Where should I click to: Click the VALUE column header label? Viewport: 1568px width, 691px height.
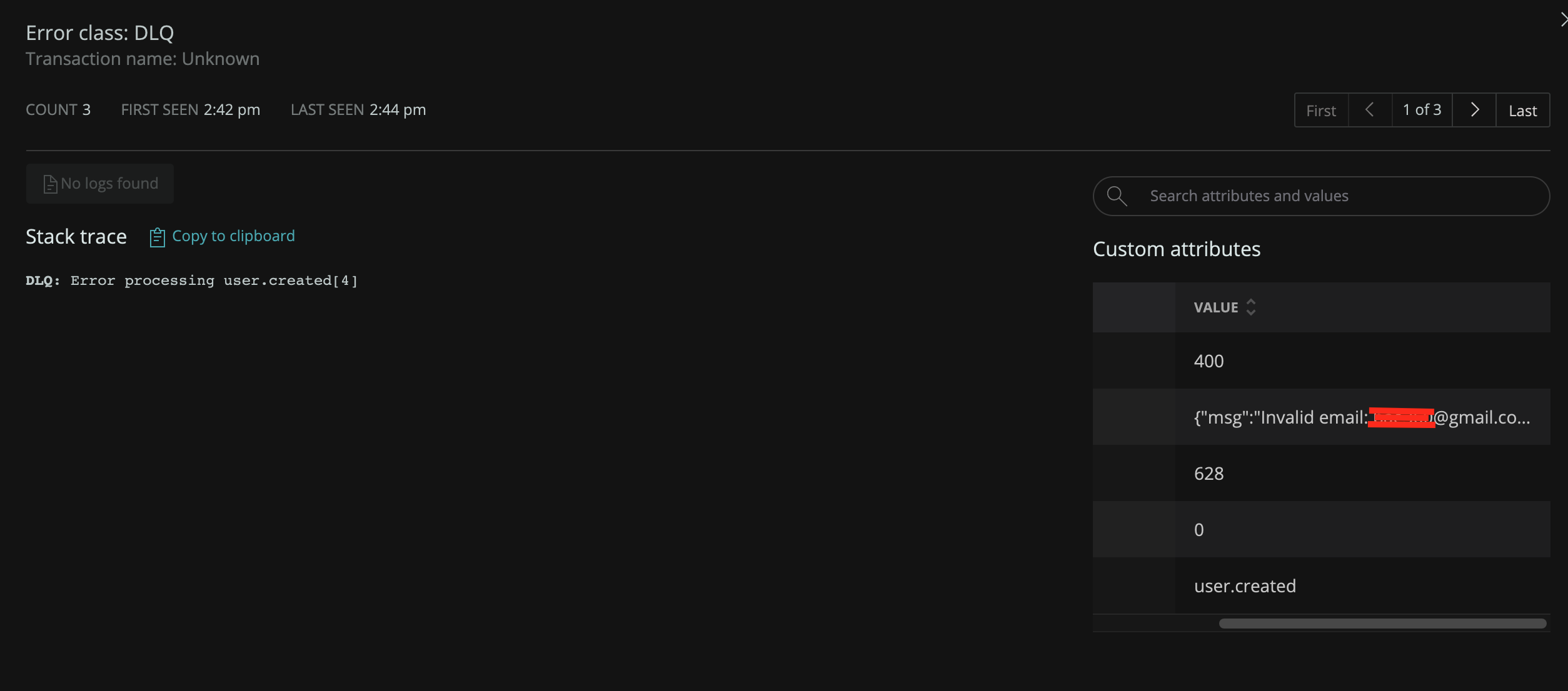[1216, 307]
